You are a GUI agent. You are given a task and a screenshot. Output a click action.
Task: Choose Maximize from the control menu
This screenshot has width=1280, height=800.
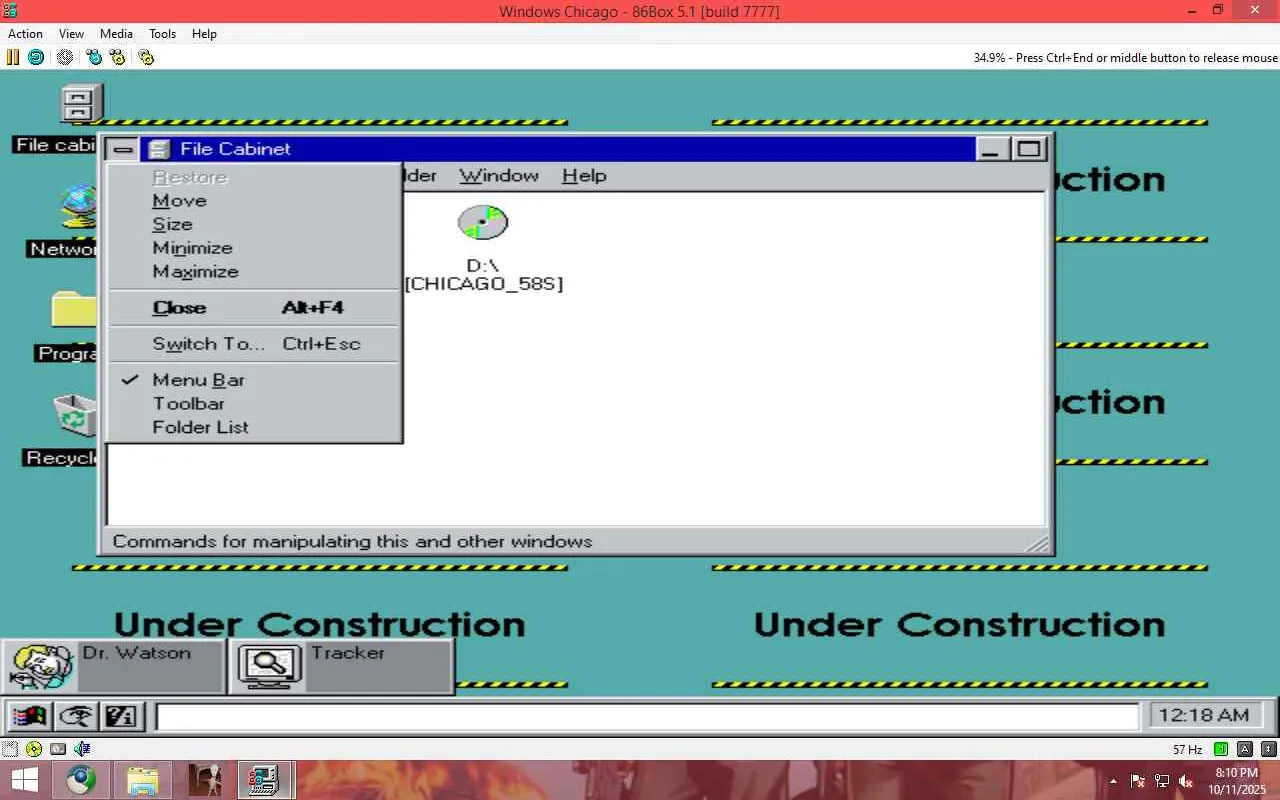[x=254, y=272]
